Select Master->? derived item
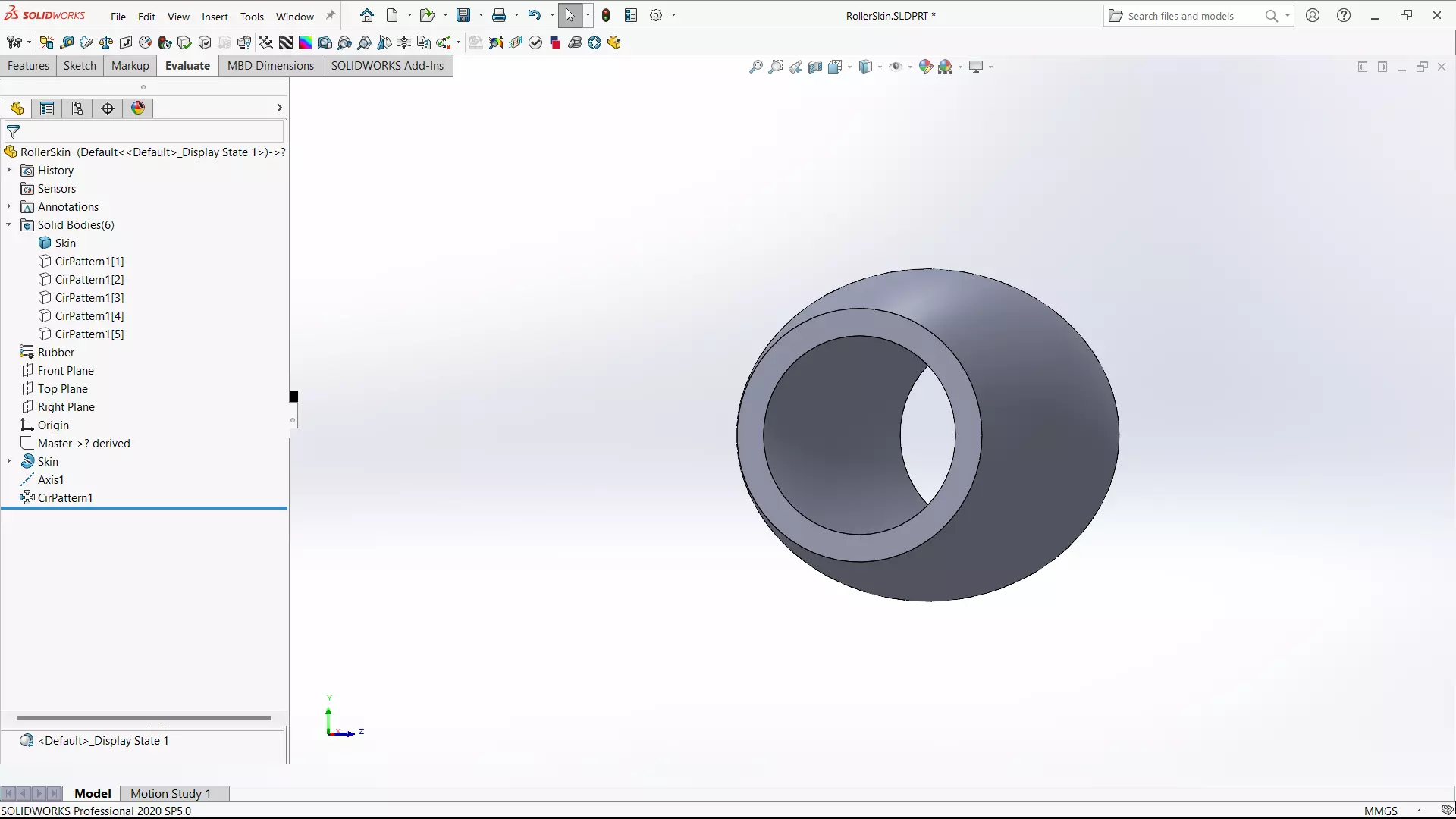 [x=75, y=444]
